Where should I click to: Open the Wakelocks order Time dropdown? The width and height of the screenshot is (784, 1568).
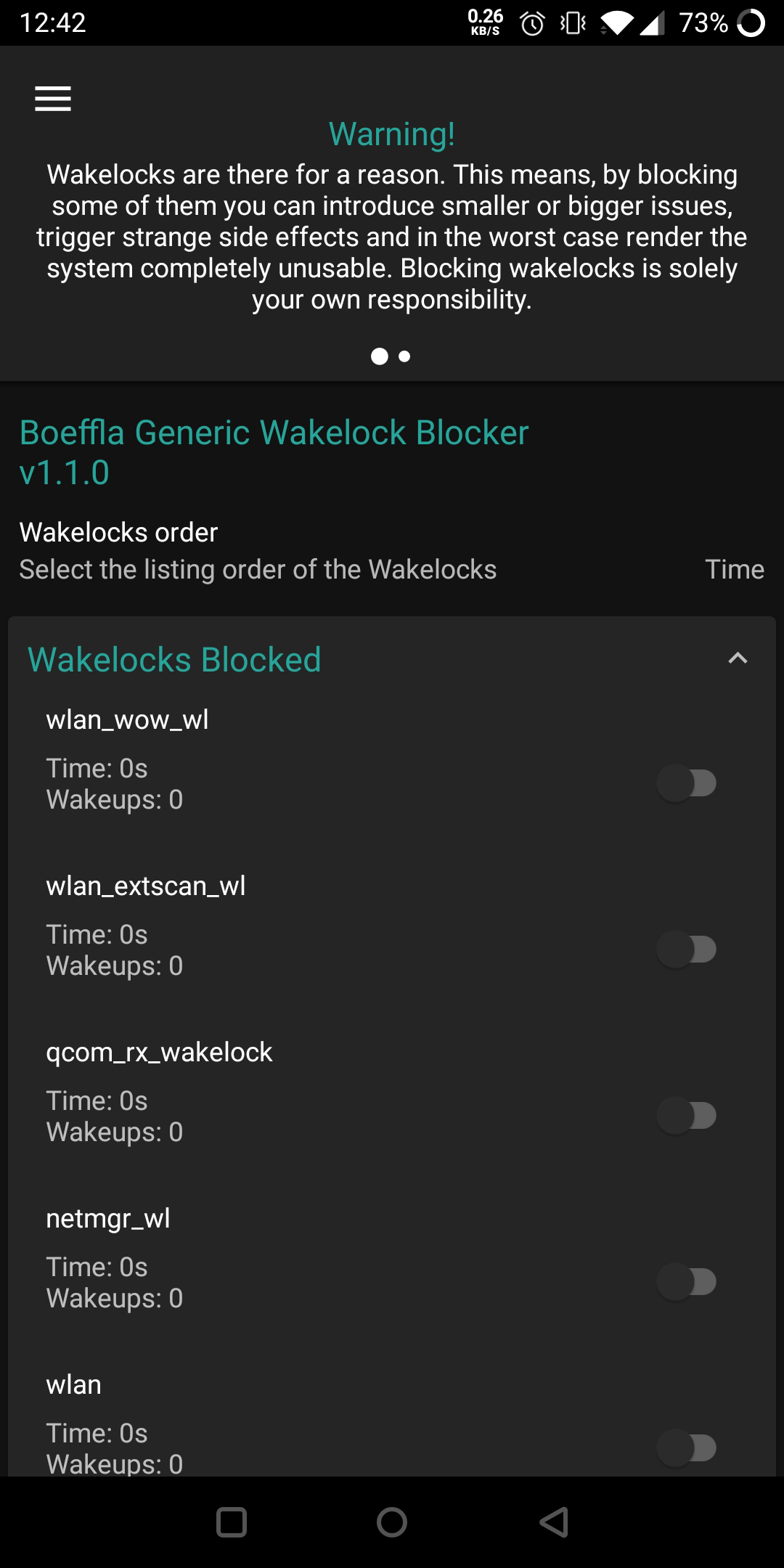(734, 570)
